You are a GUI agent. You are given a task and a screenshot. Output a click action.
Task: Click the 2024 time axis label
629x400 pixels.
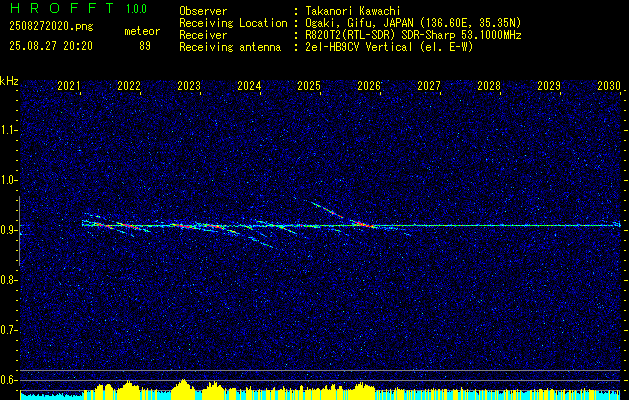coord(249,86)
